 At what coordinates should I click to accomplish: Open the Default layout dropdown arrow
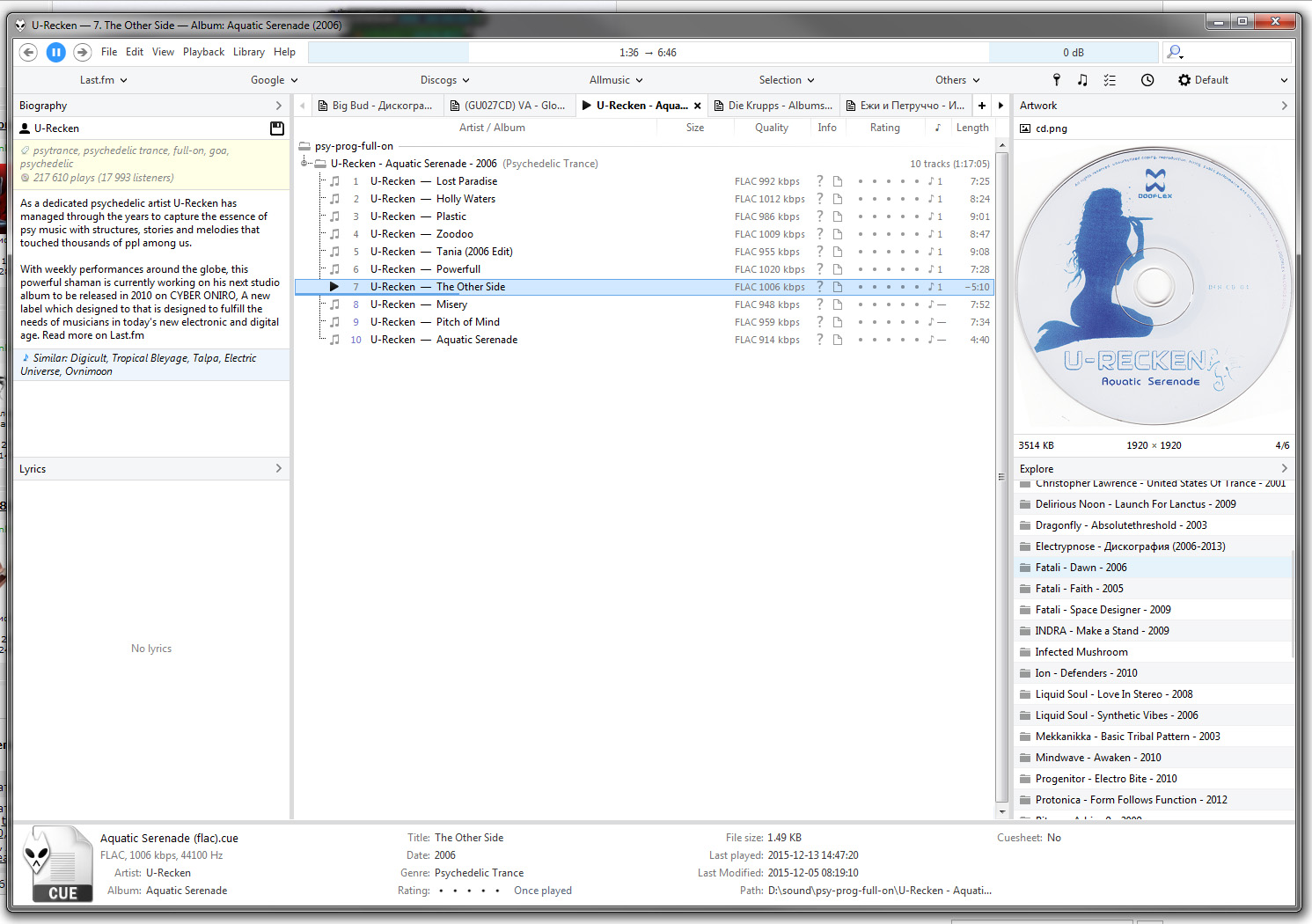tap(1284, 80)
